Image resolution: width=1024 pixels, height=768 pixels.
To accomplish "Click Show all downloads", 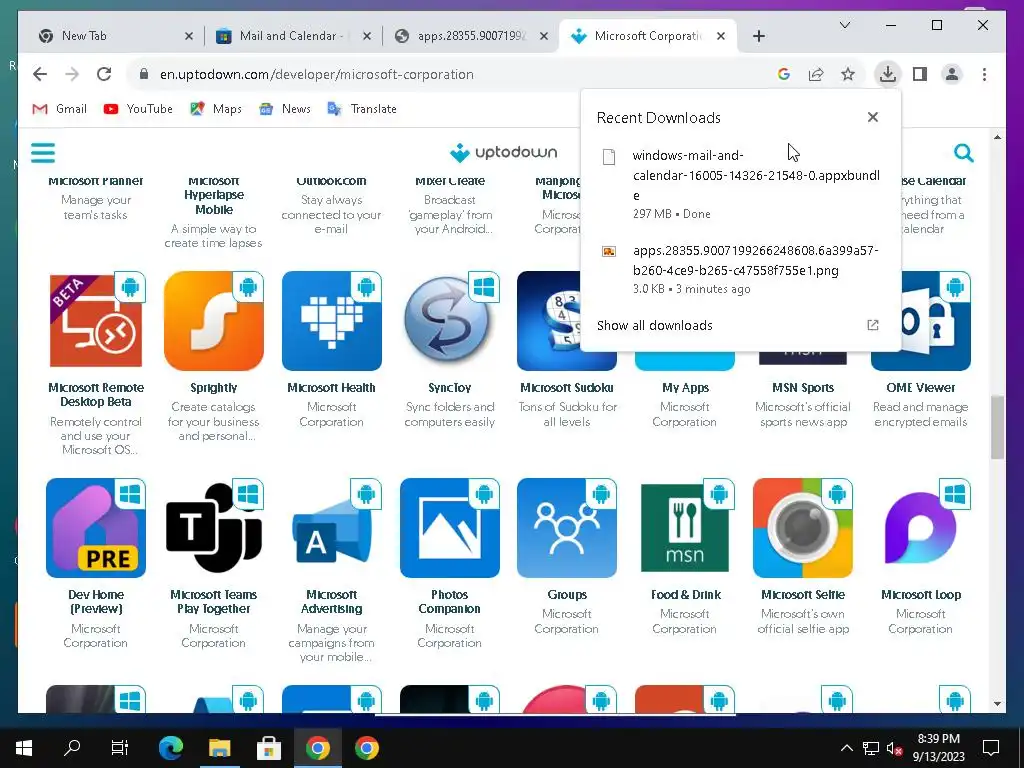I will [x=654, y=325].
